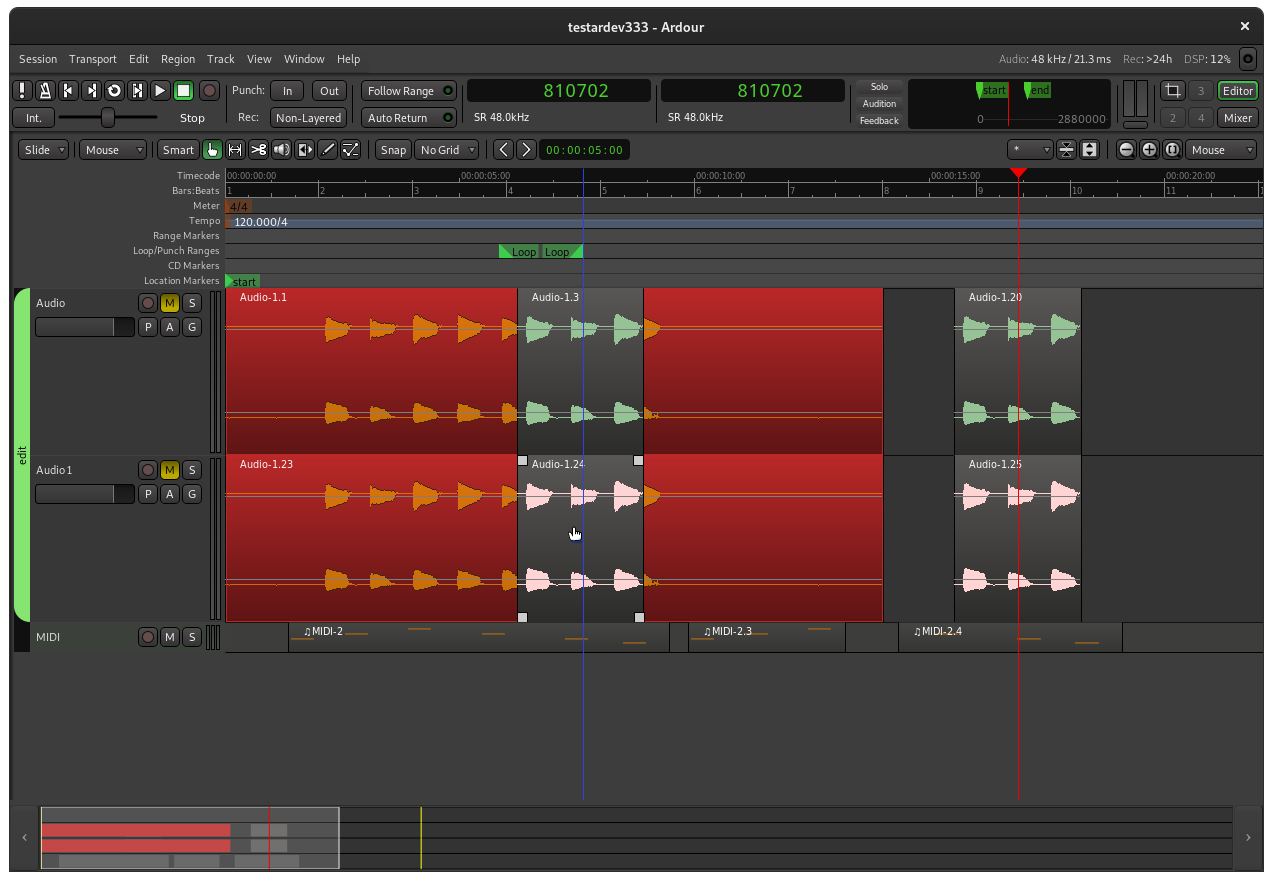1273x881 pixels.
Task: Start playback with the Play button
Action: tap(160, 91)
